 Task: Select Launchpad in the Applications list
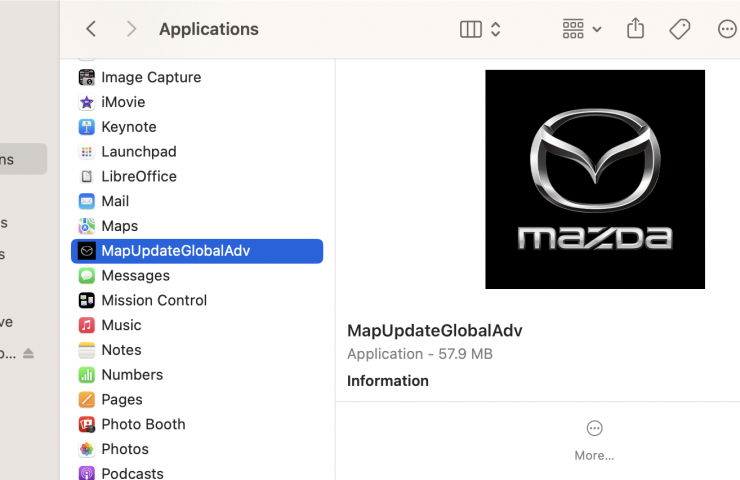pyautogui.click(x=138, y=152)
